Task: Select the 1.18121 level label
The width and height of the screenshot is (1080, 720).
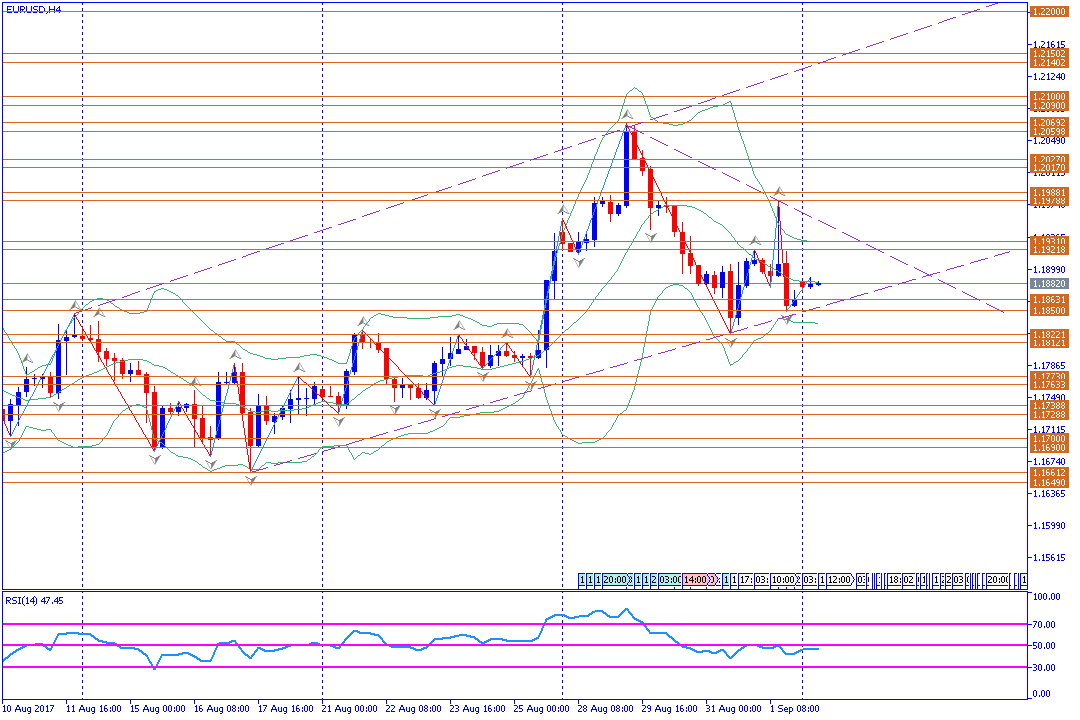Action: (x=1050, y=342)
